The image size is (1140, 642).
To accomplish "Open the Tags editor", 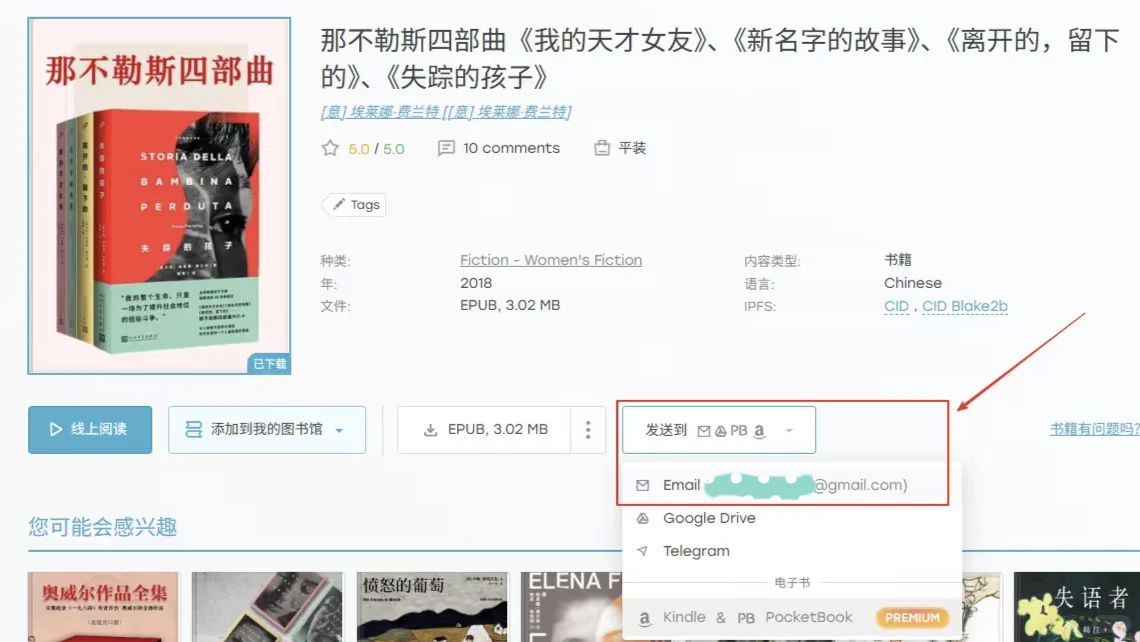I will [354, 205].
